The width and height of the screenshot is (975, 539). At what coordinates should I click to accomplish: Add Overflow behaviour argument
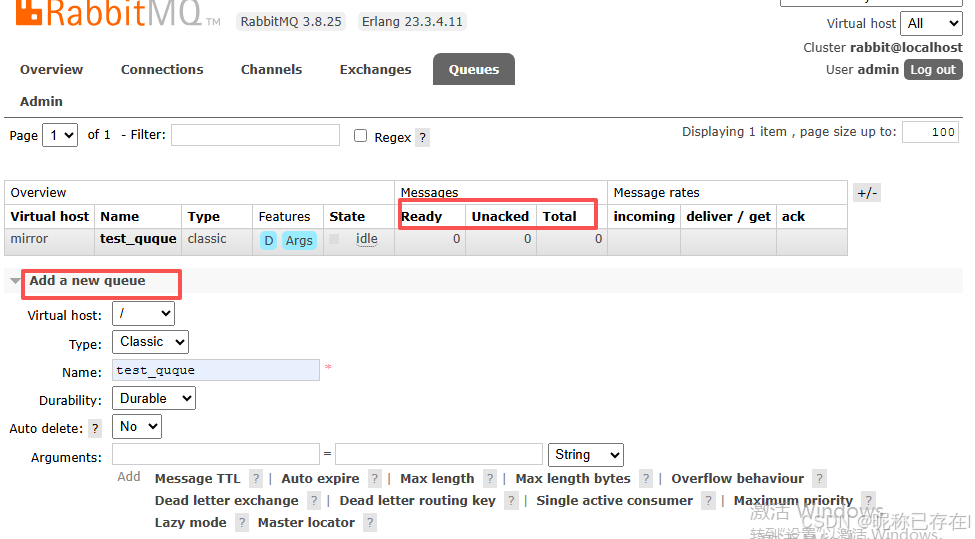737,479
